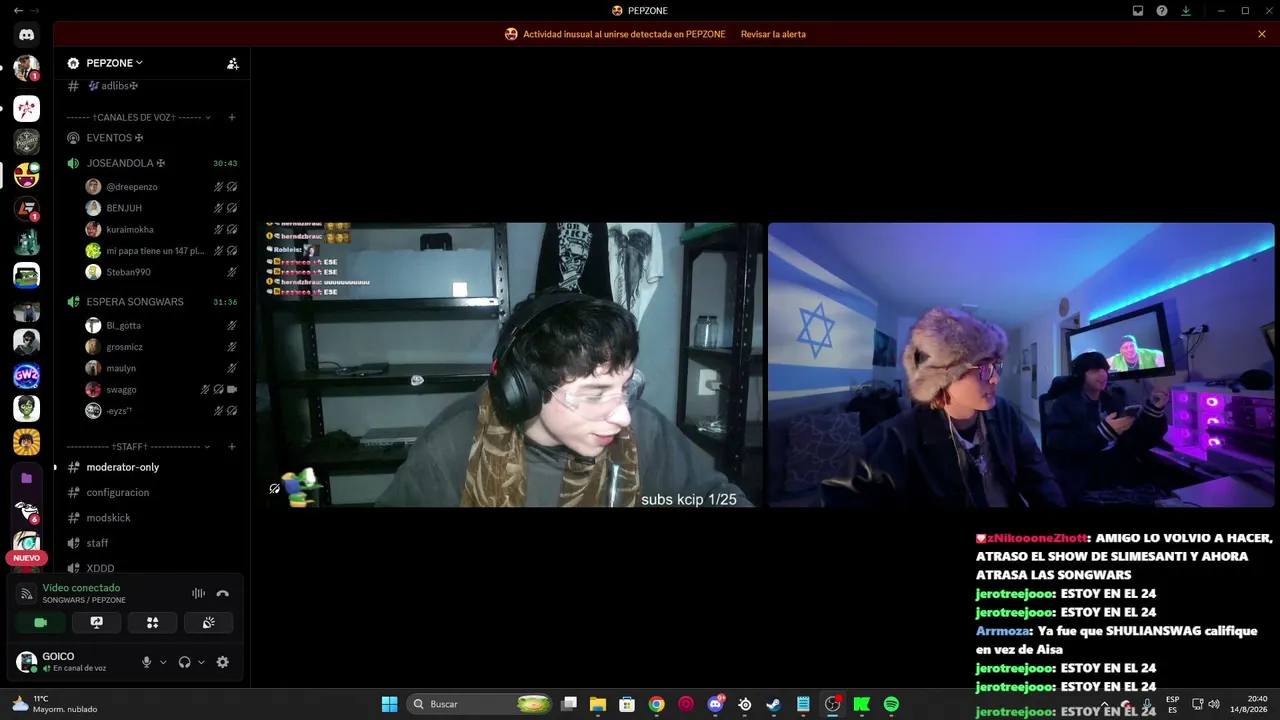This screenshot has height=720, width=1280.
Task: Open the activities launcher button
Action: [152, 622]
